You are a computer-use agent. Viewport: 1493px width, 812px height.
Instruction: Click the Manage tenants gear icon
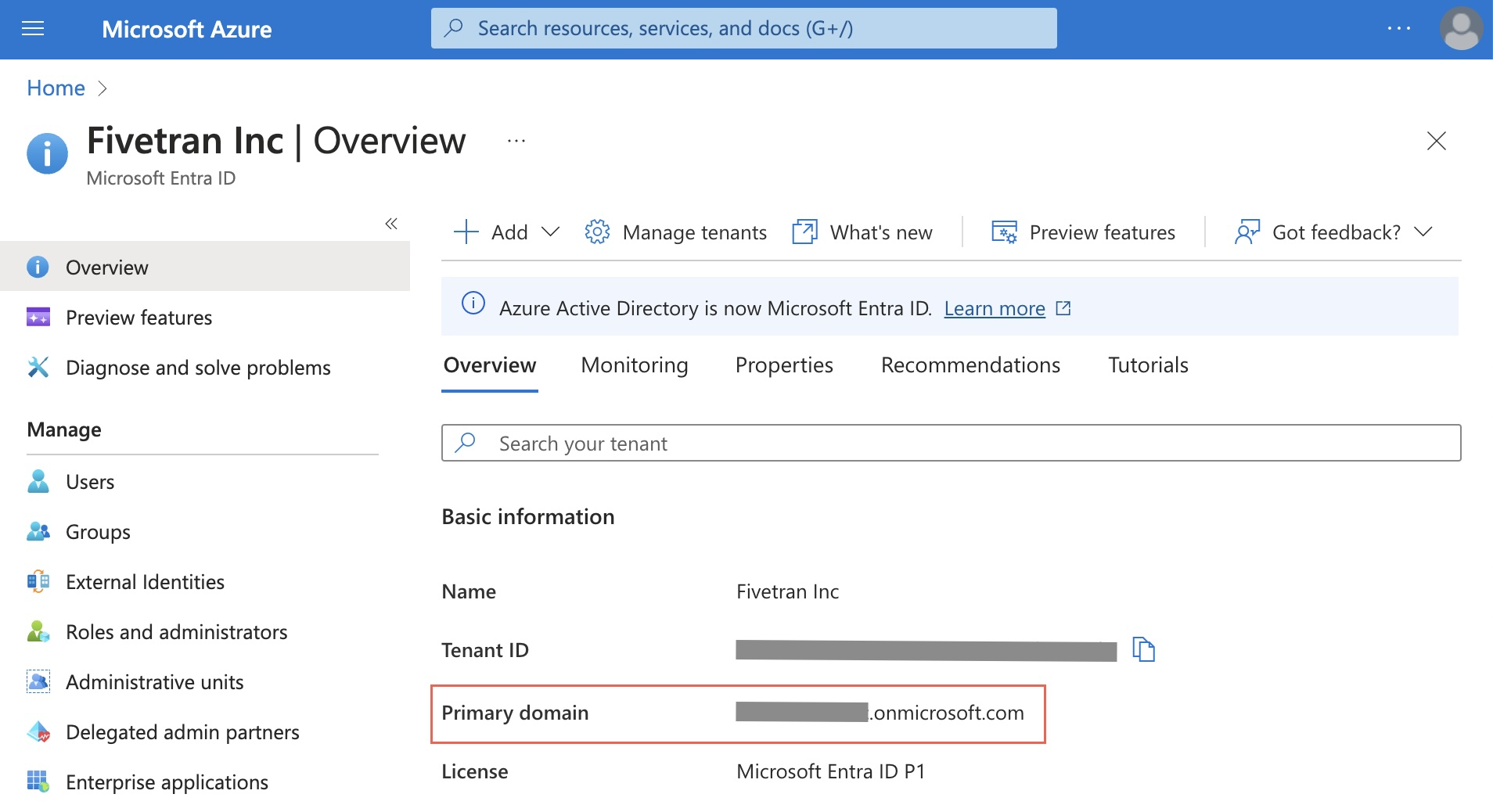pyautogui.click(x=597, y=232)
